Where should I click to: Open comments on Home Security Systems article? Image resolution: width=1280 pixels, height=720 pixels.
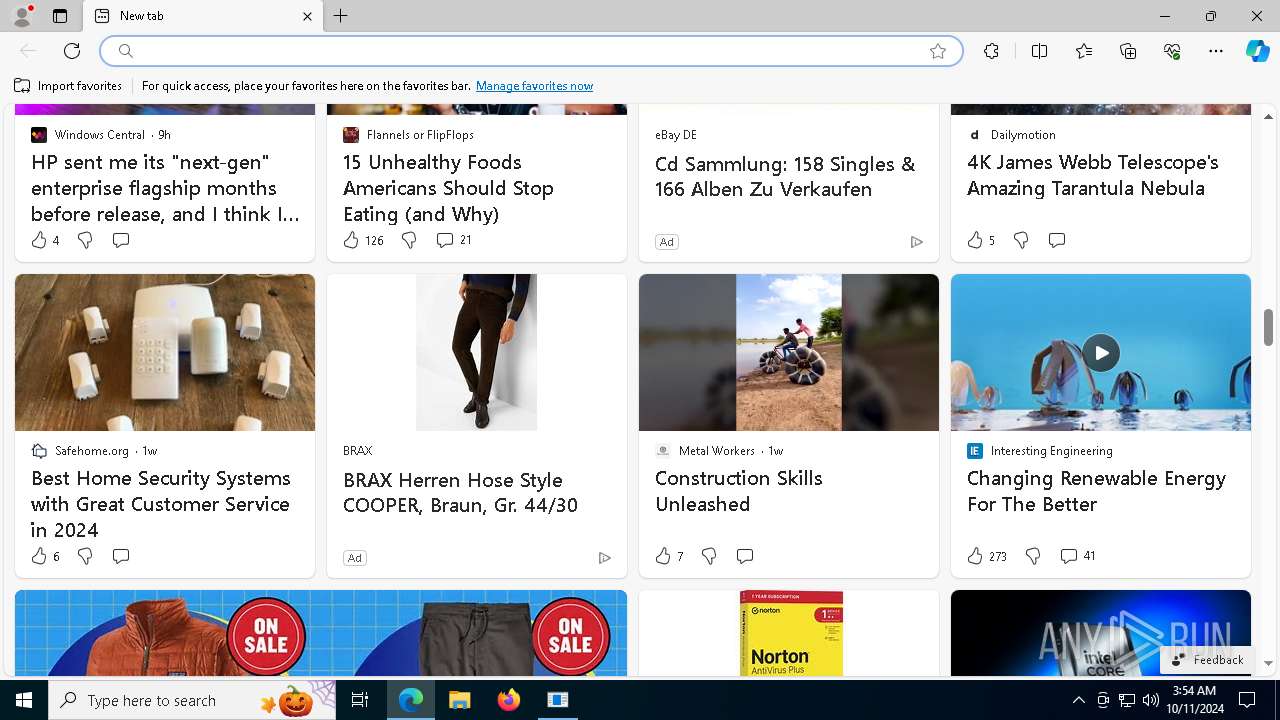click(121, 556)
